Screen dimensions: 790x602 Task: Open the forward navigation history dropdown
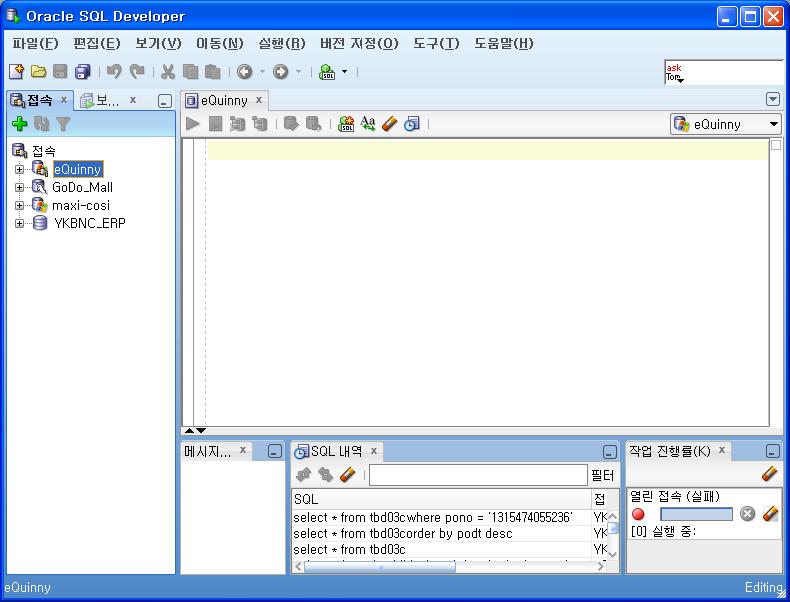(x=298, y=72)
